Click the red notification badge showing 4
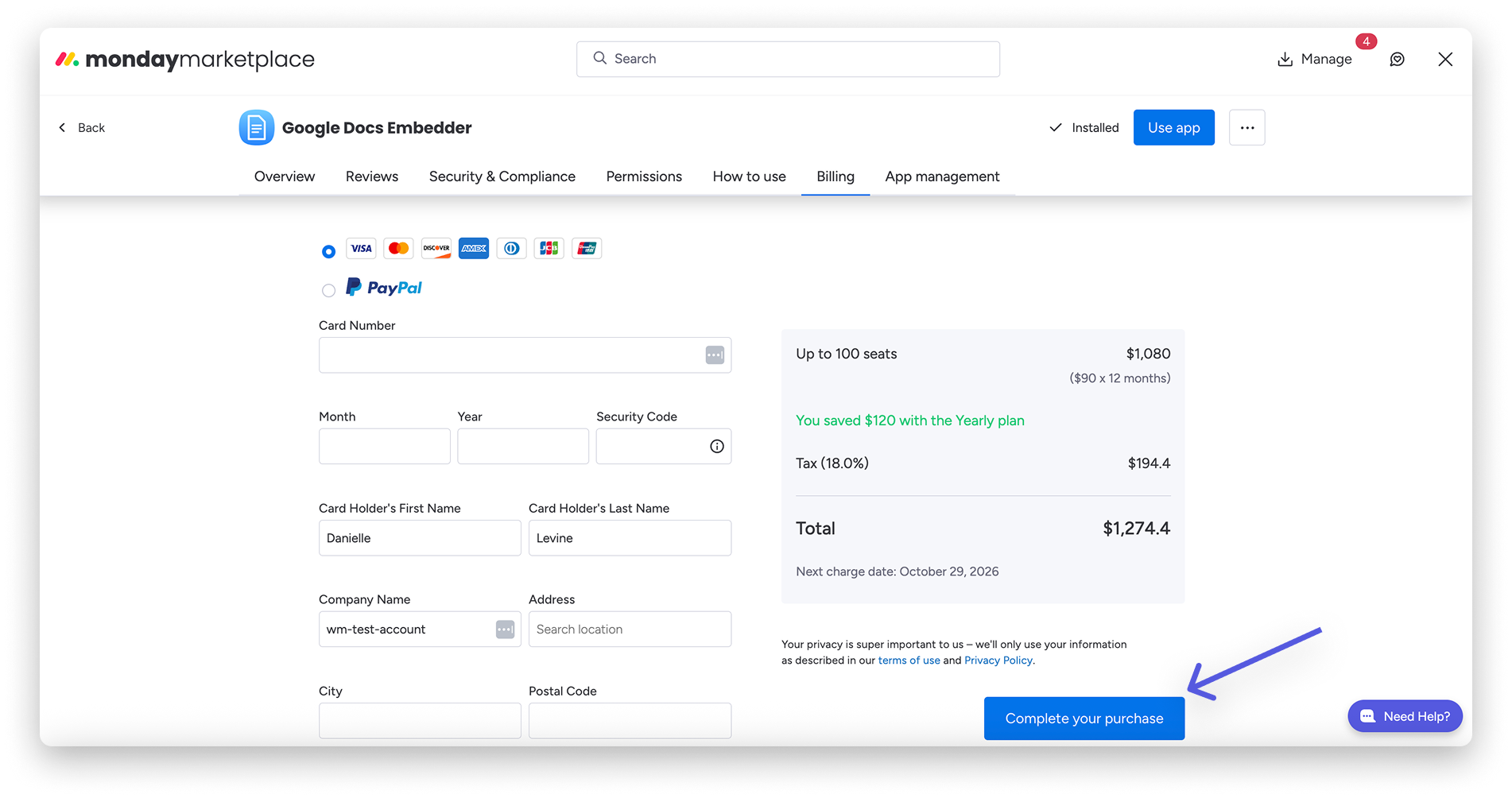The width and height of the screenshot is (1512, 798). 1366,41
